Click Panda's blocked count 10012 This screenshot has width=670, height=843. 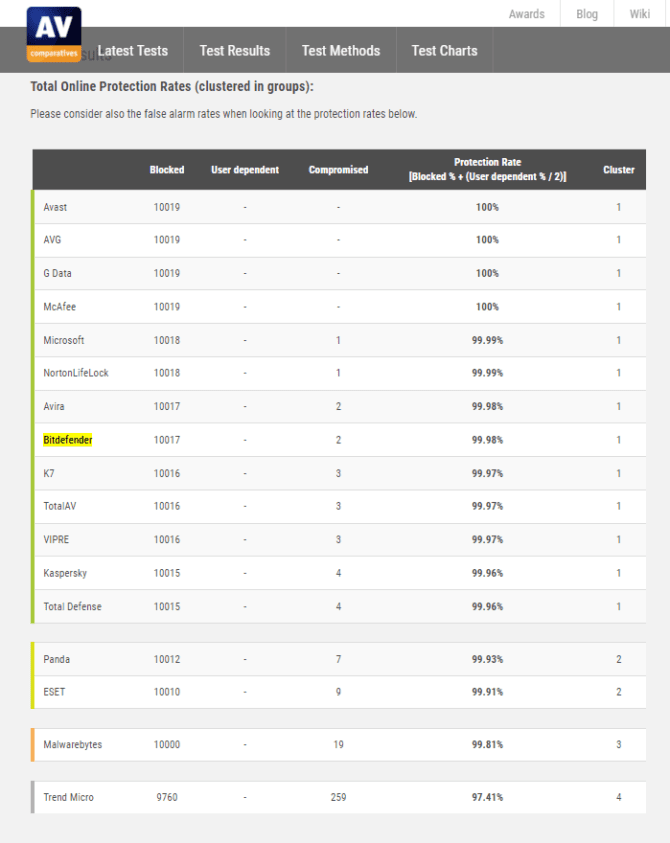[167, 659]
